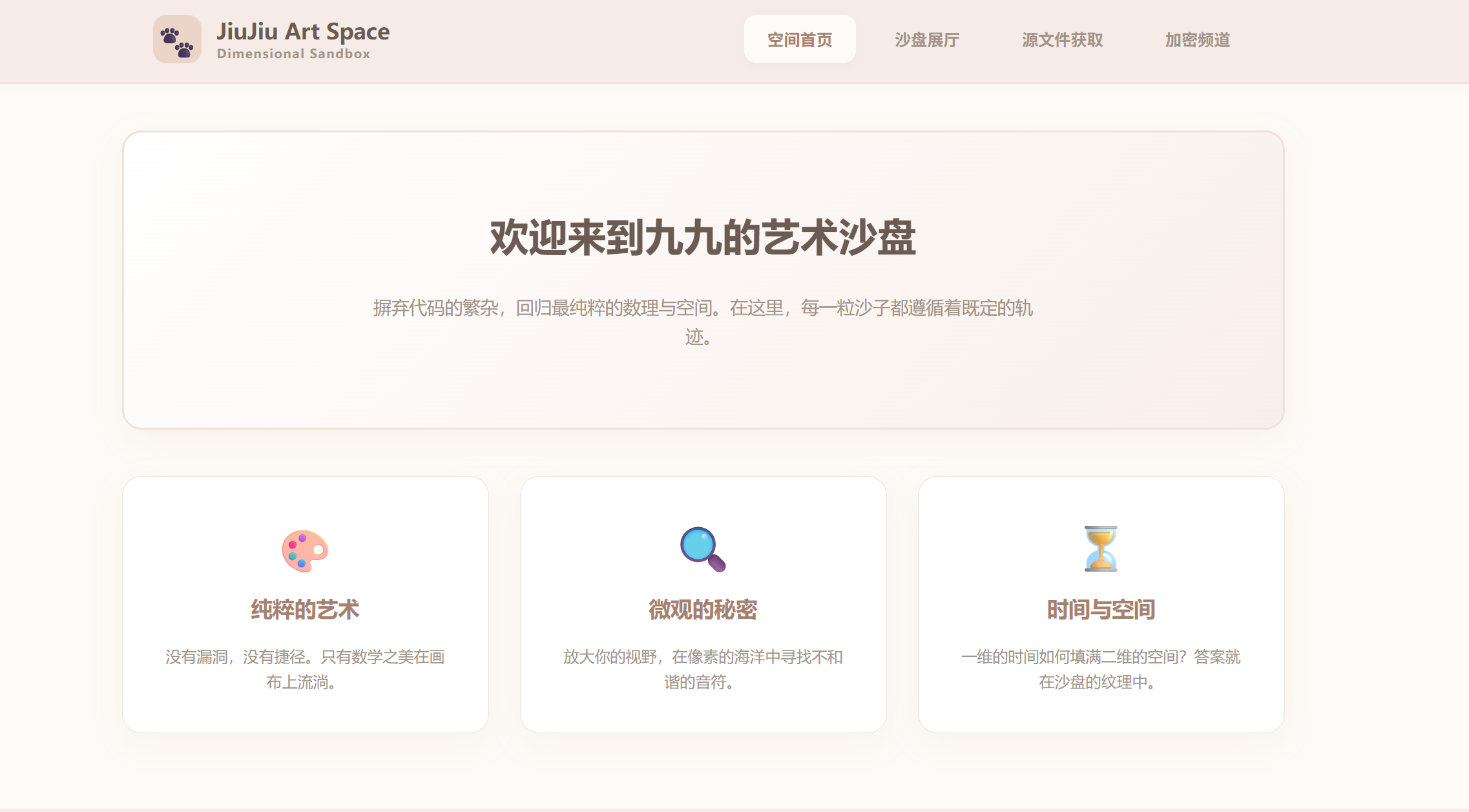
Task: Go to 沙盘展厅 navigation item
Action: pos(926,39)
